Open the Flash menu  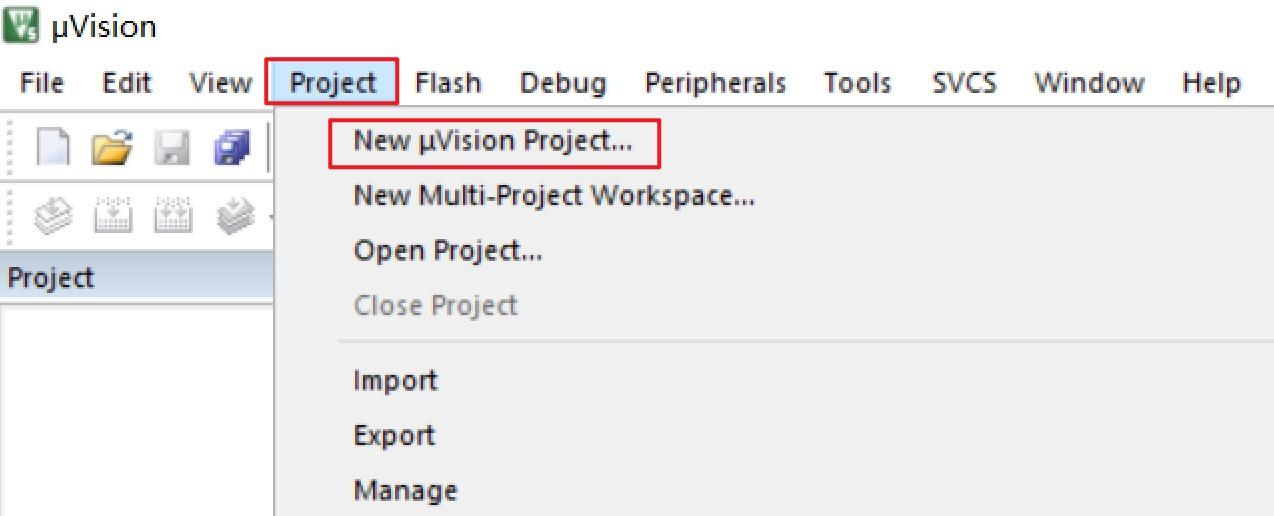coord(447,83)
